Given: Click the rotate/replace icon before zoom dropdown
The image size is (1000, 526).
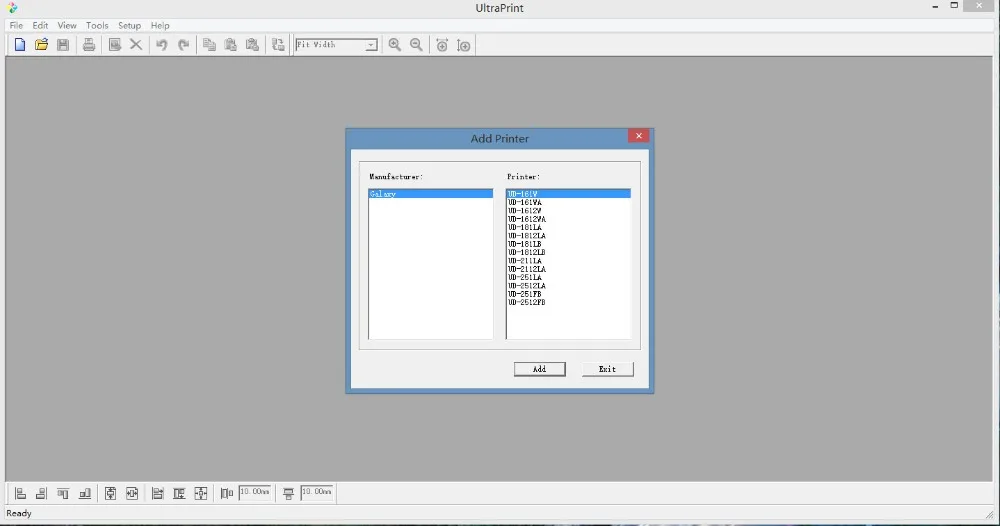Looking at the screenshot, I should [278, 45].
